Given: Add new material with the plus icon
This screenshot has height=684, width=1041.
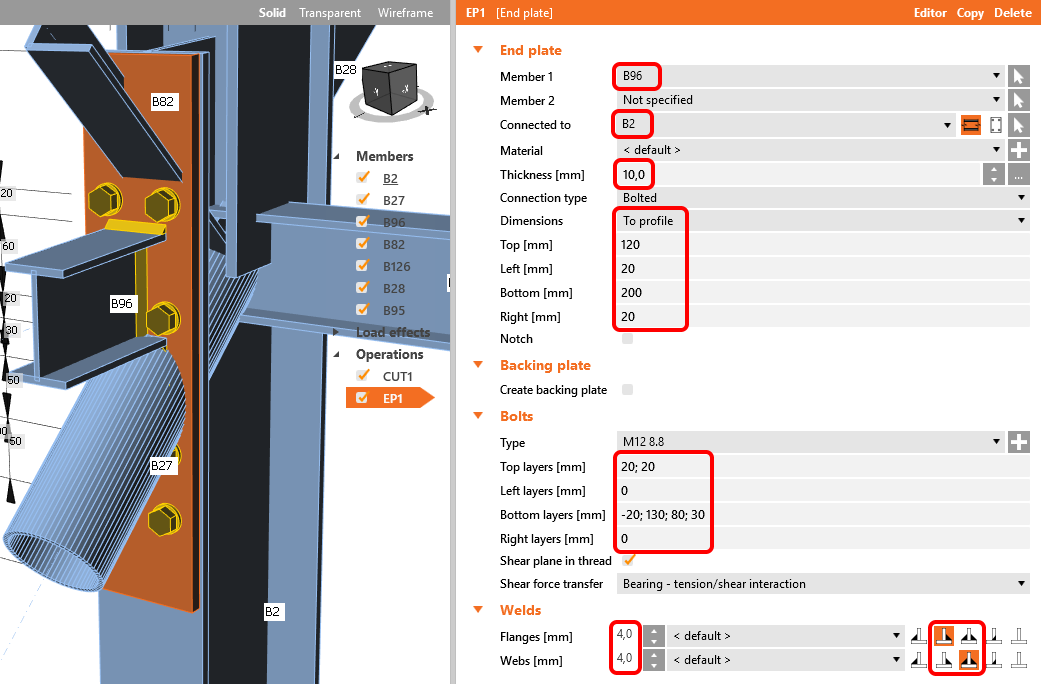Looking at the screenshot, I should 1018,150.
